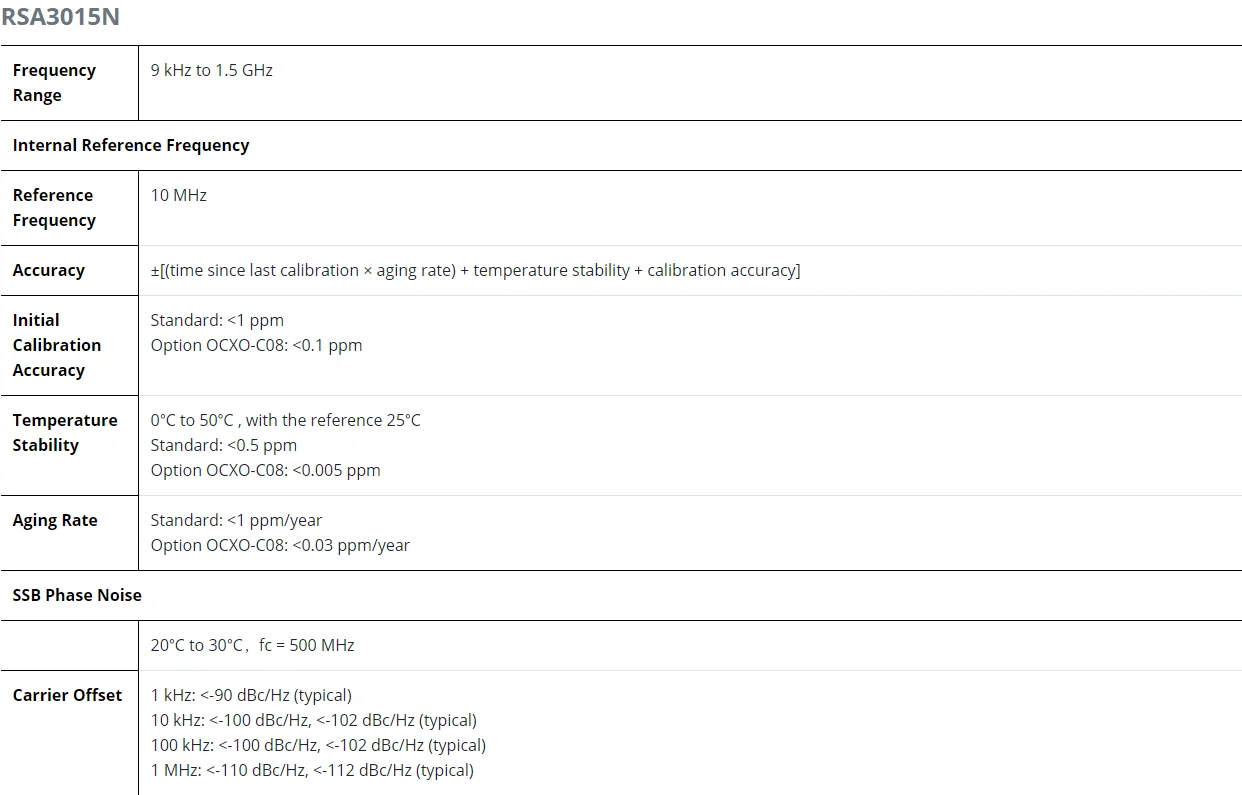Click the 0°C to 50°C reference line
The image size is (1242, 795).
(285, 420)
